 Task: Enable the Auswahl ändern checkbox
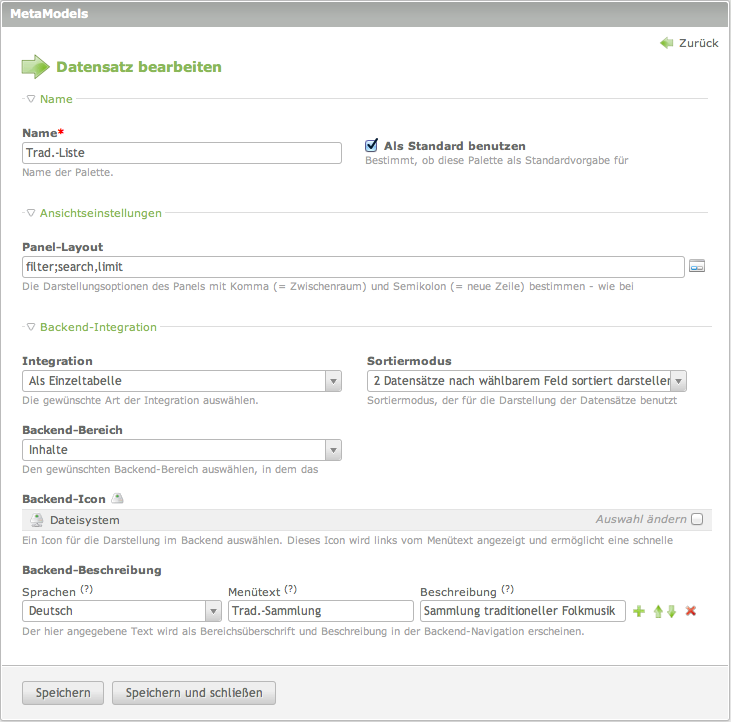697,519
